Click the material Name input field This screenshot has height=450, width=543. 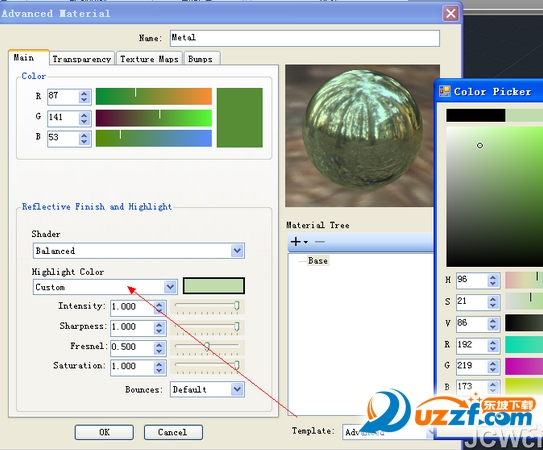tap(305, 38)
